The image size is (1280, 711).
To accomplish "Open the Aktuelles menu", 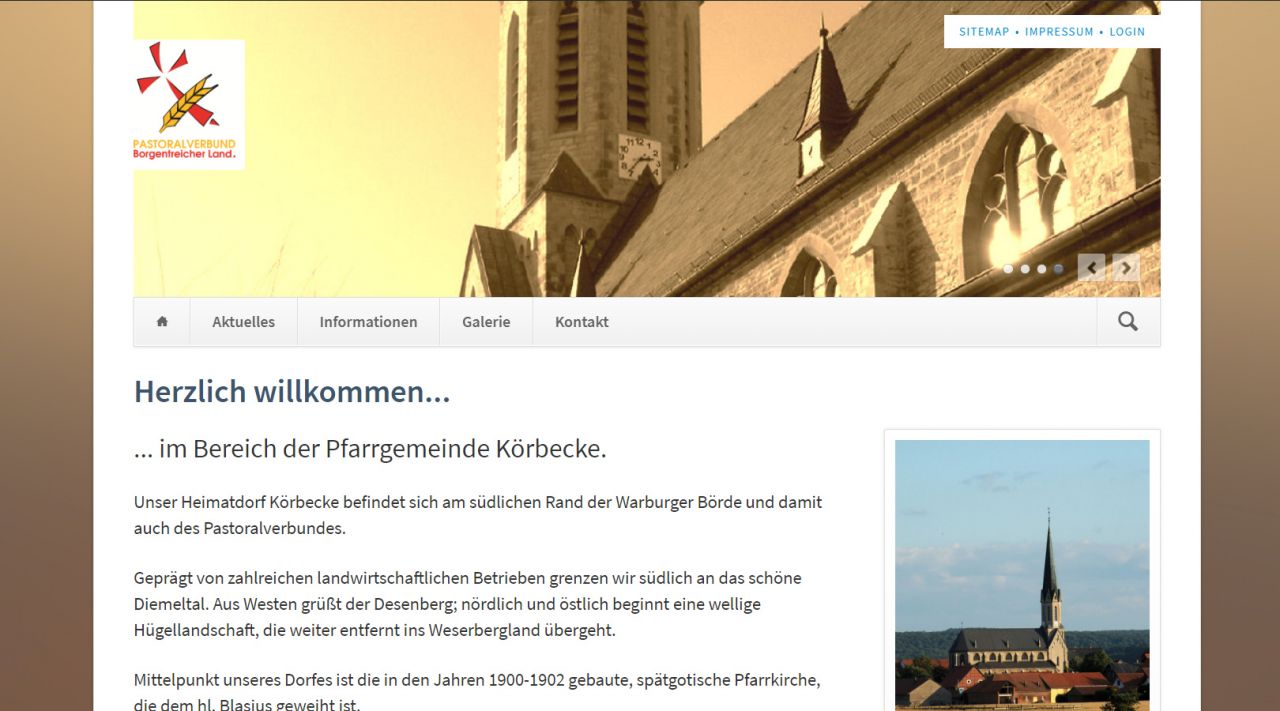I will tap(243, 322).
